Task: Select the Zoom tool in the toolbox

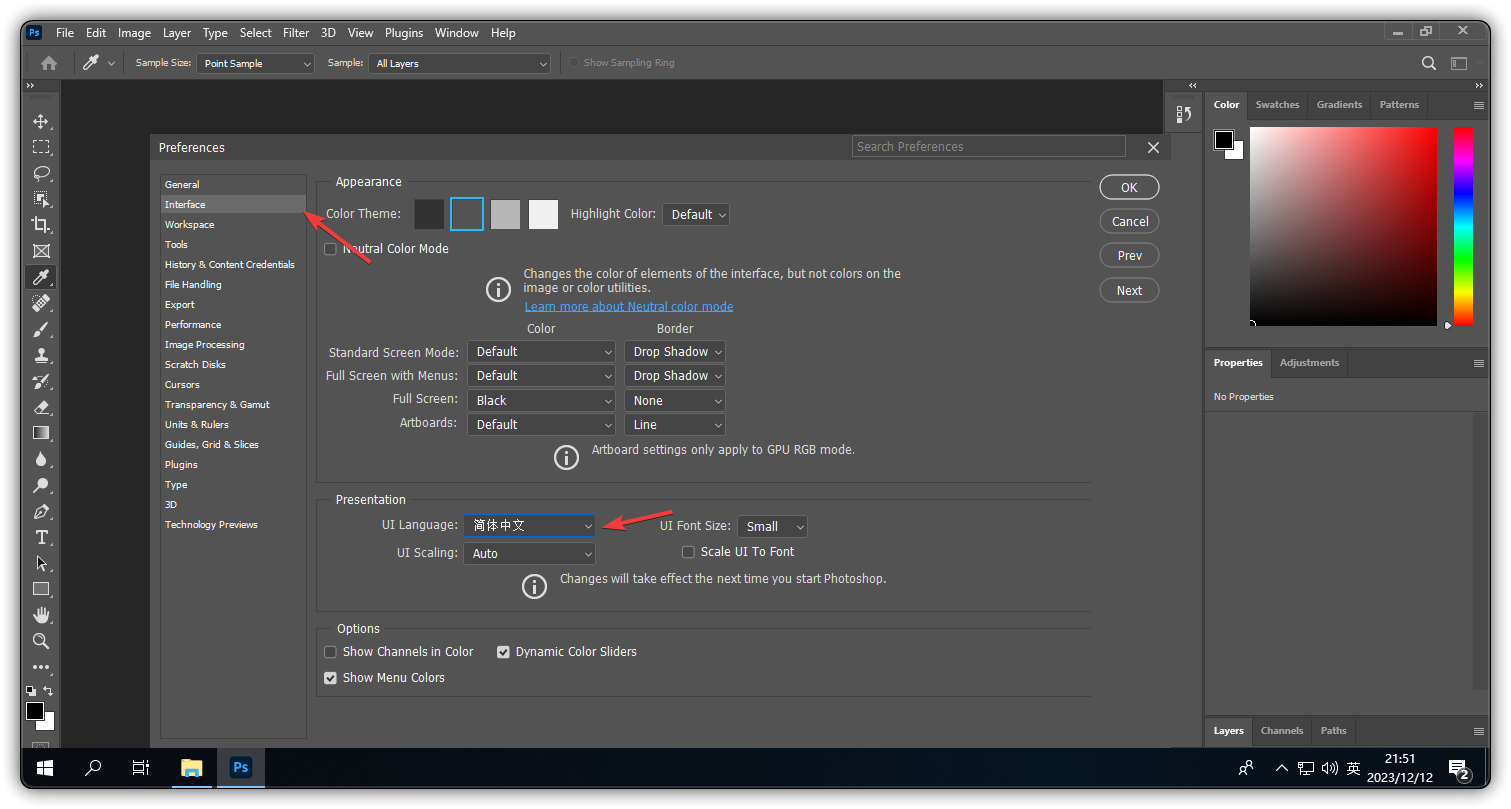Action: tap(41, 641)
